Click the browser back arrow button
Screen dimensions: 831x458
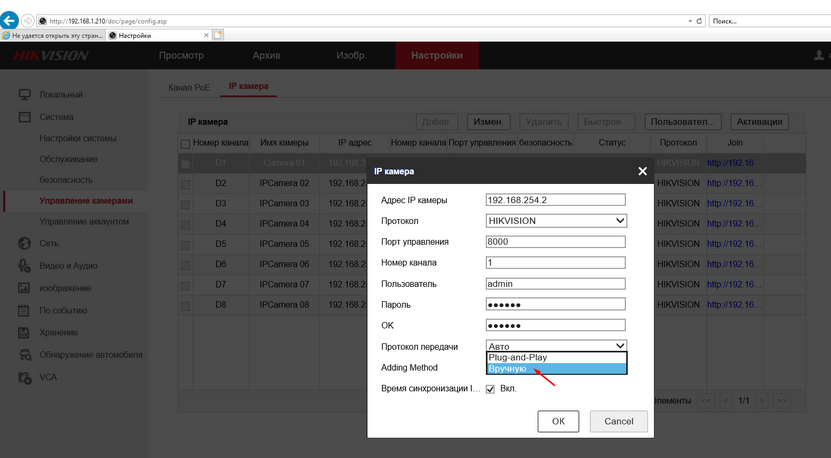tap(9, 21)
